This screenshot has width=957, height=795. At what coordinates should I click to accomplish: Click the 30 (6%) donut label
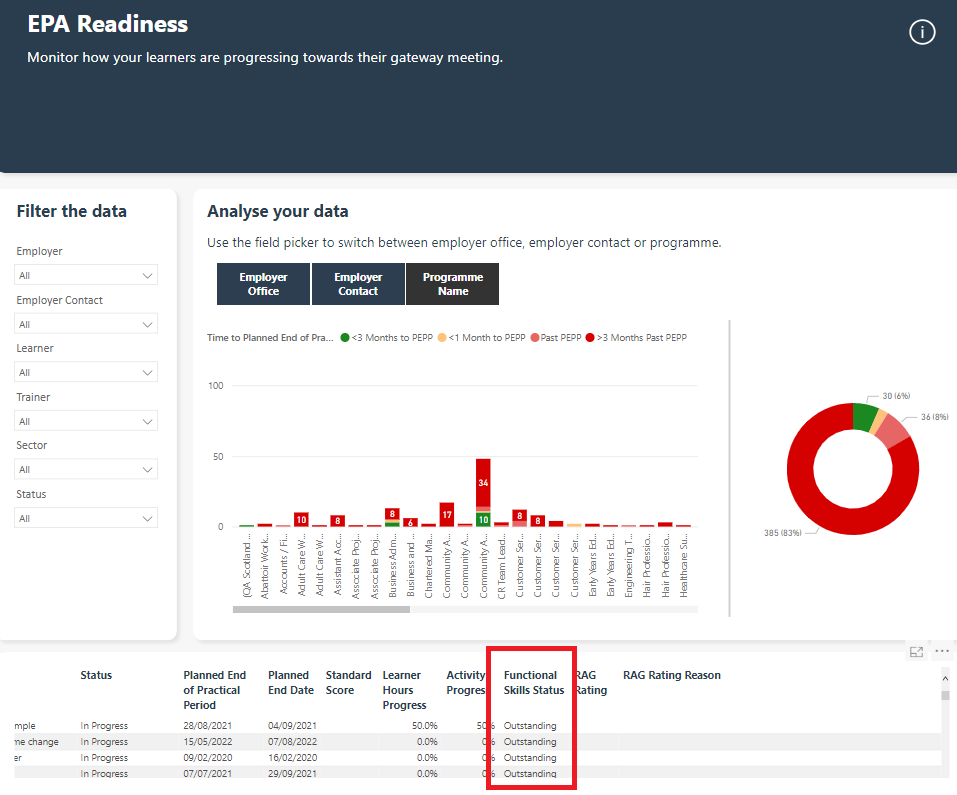(x=896, y=396)
